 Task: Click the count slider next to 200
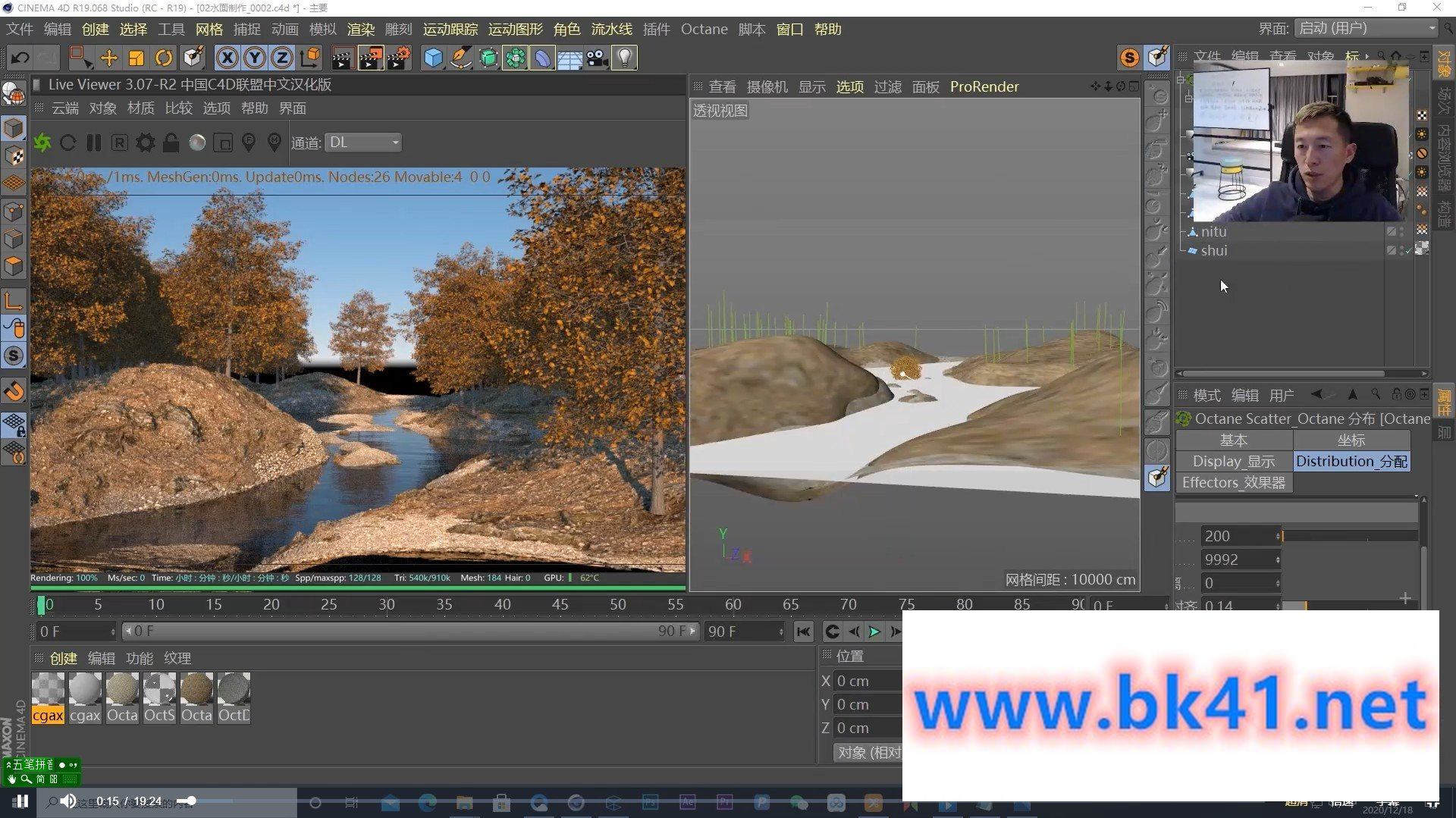1349,536
